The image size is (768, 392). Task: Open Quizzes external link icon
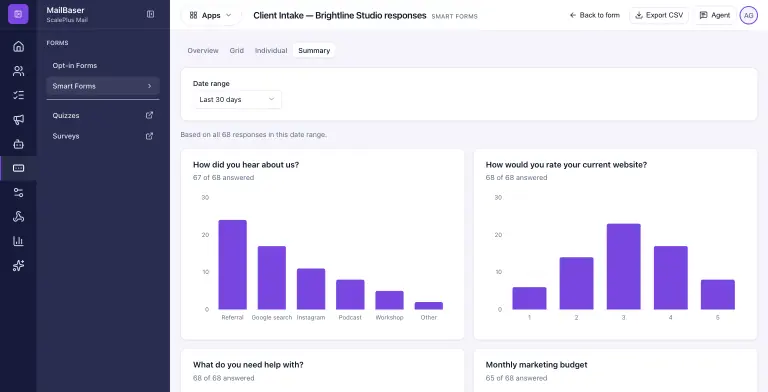[149, 115]
